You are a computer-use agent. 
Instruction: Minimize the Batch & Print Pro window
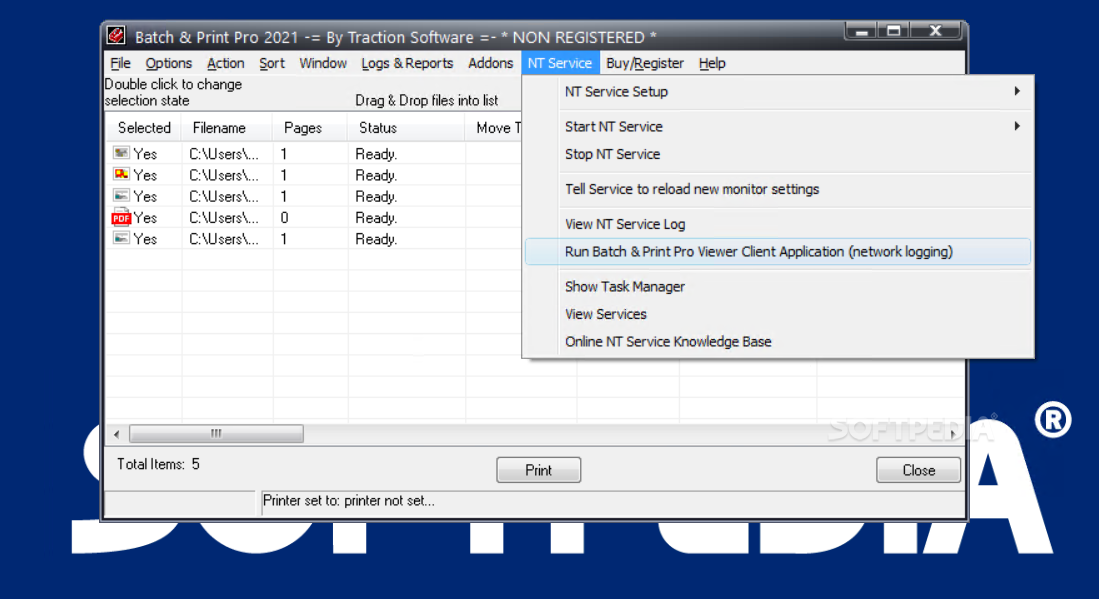[x=861, y=31]
